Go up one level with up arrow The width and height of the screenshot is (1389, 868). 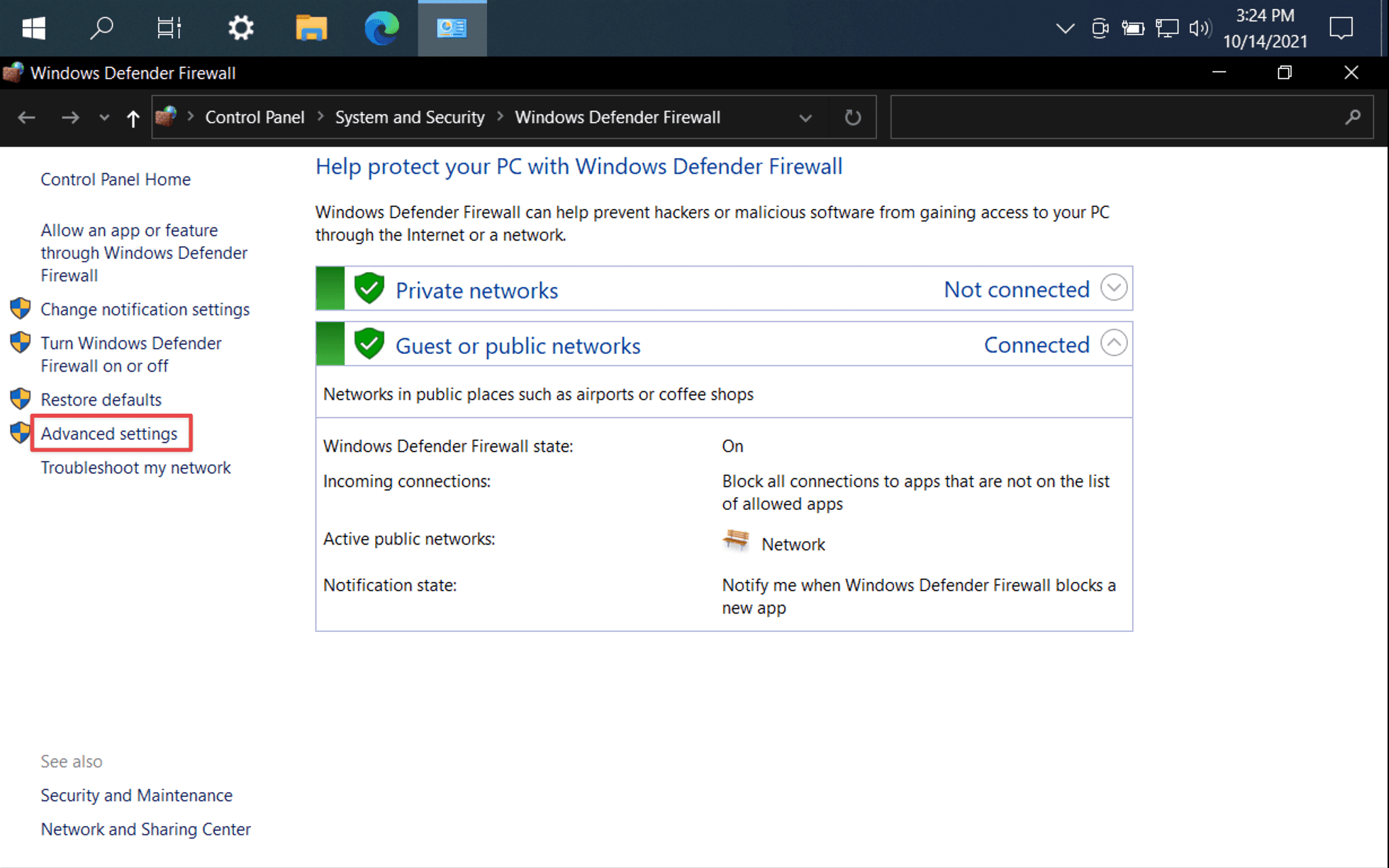[133, 118]
